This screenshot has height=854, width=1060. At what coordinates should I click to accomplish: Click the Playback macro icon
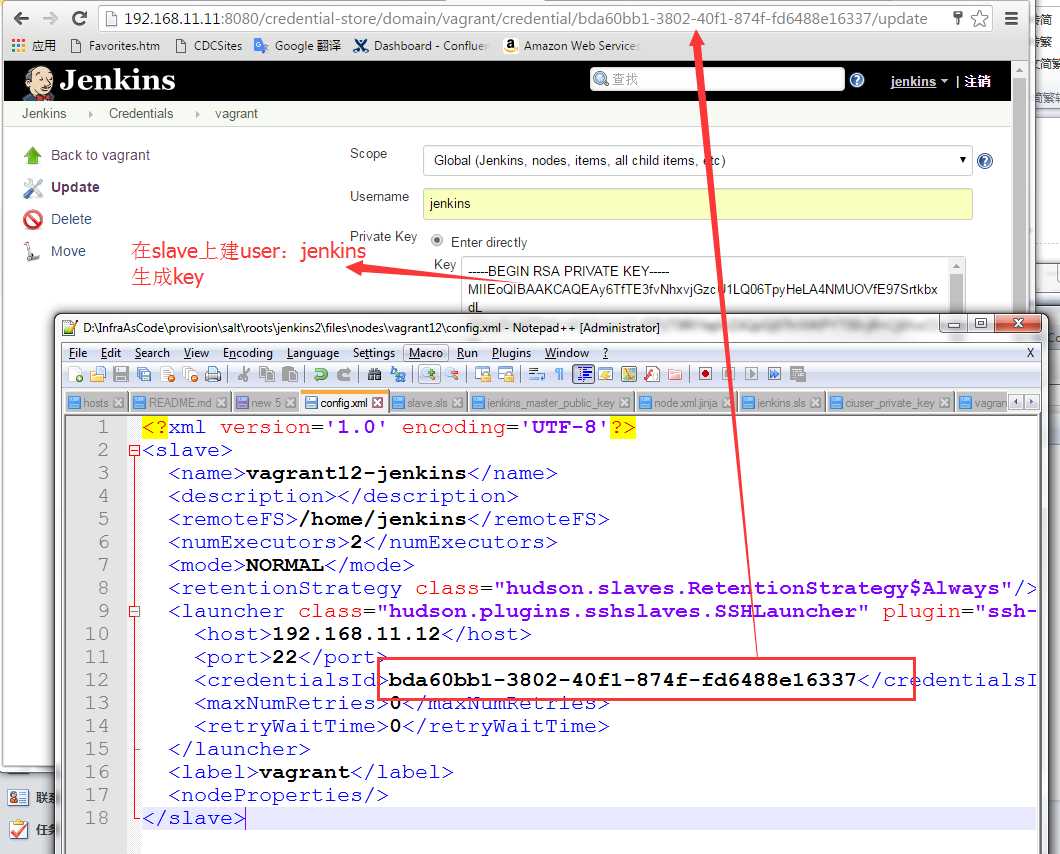751,375
